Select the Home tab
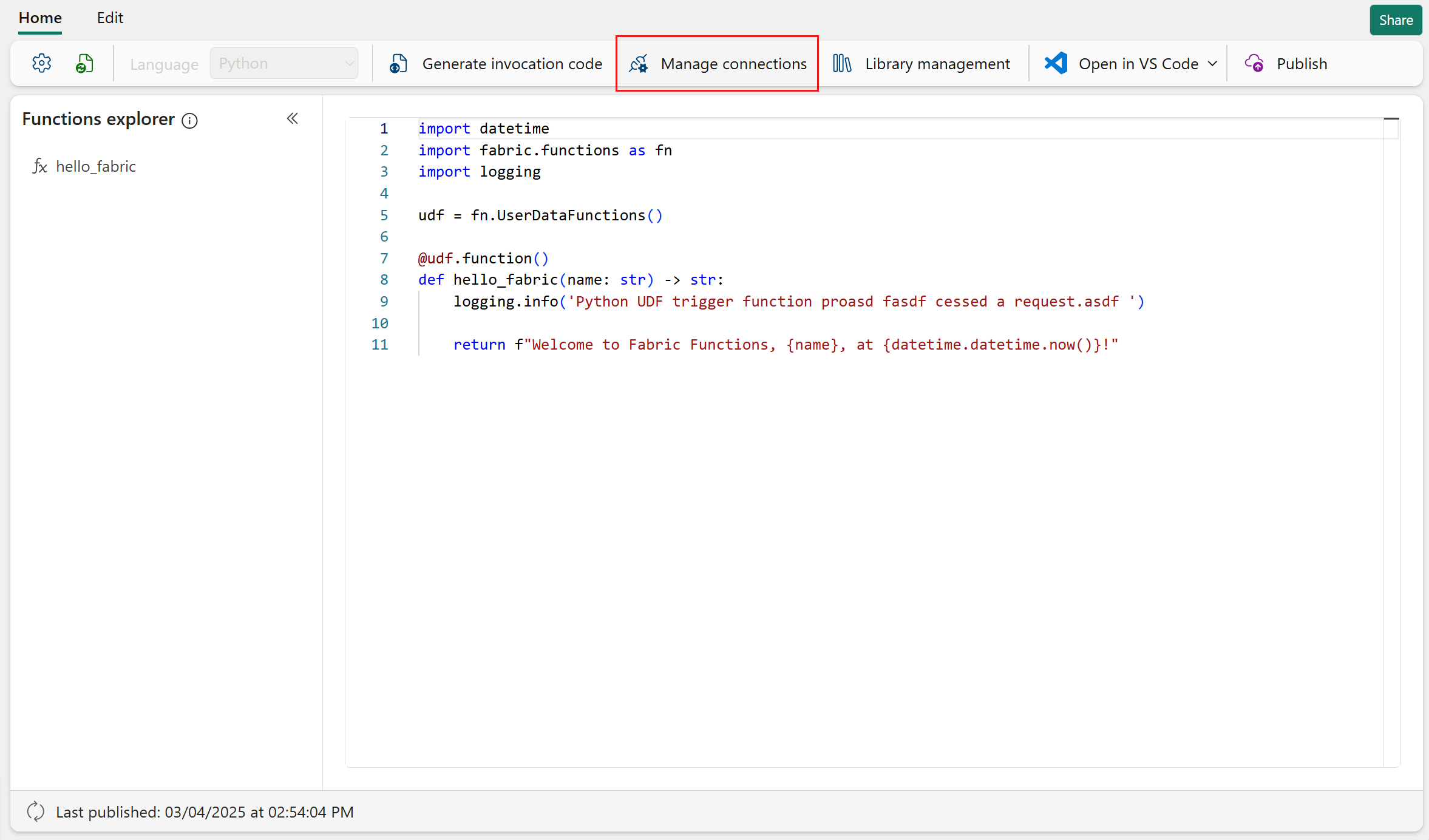Screen dimensions: 1429x840 [40, 18]
